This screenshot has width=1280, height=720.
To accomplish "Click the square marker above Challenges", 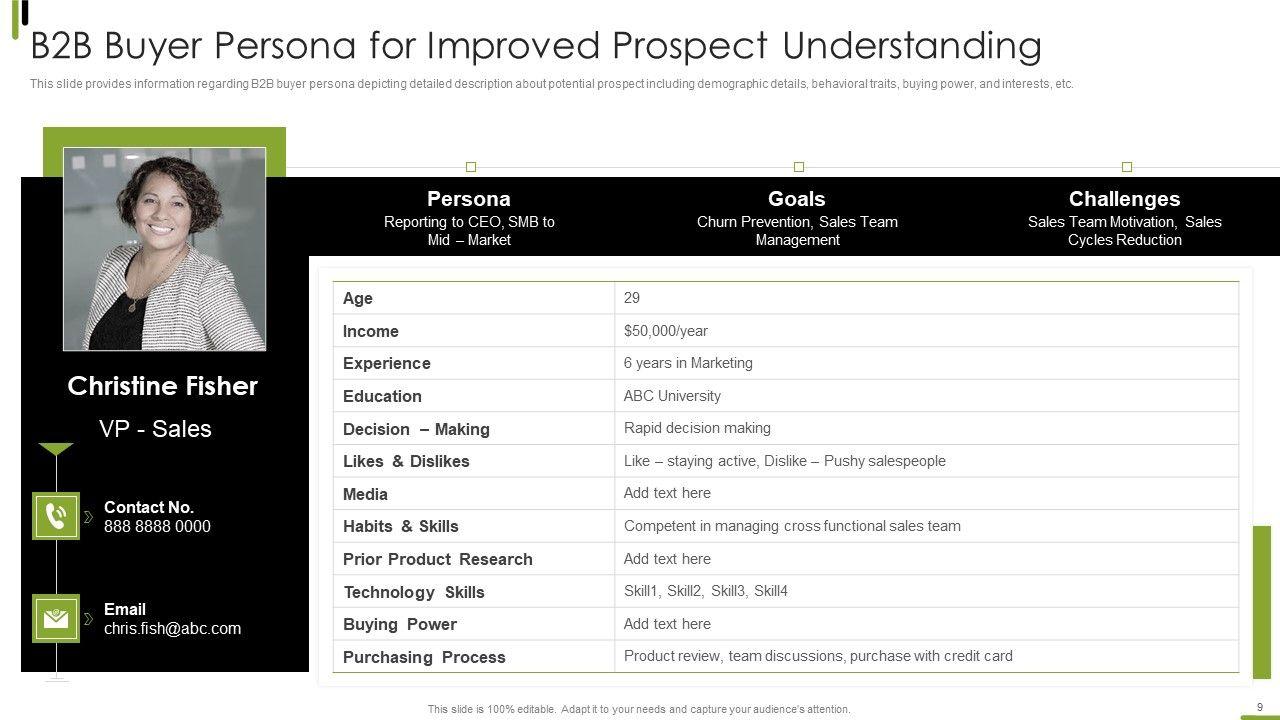I will pos(1127,167).
